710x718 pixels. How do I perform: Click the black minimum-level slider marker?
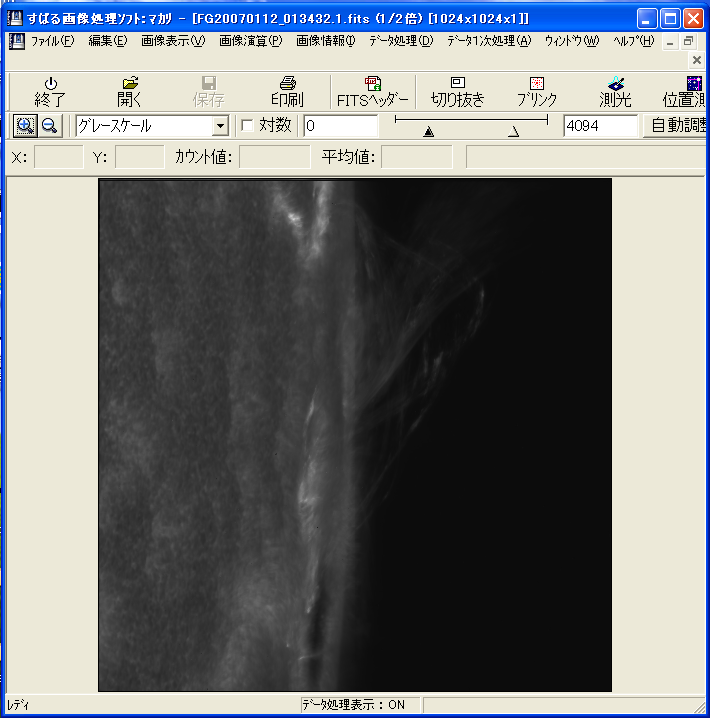tap(429, 131)
